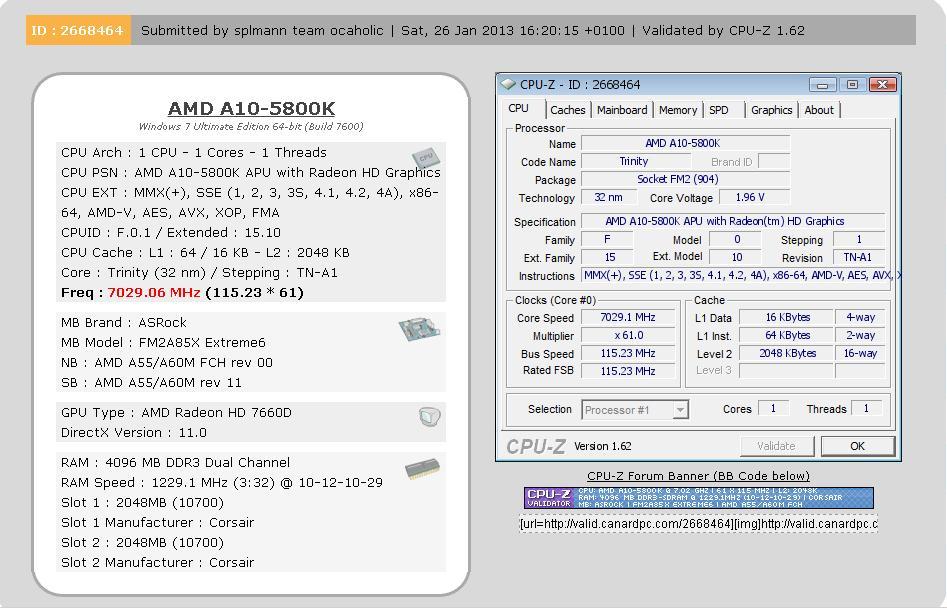Image resolution: width=947 pixels, height=608 pixels.
Task: Select the SPD tab
Action: pos(719,110)
